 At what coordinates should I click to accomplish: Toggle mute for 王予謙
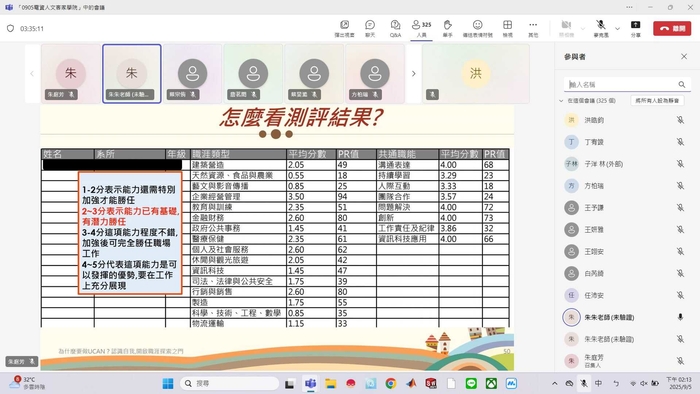[x=680, y=207]
